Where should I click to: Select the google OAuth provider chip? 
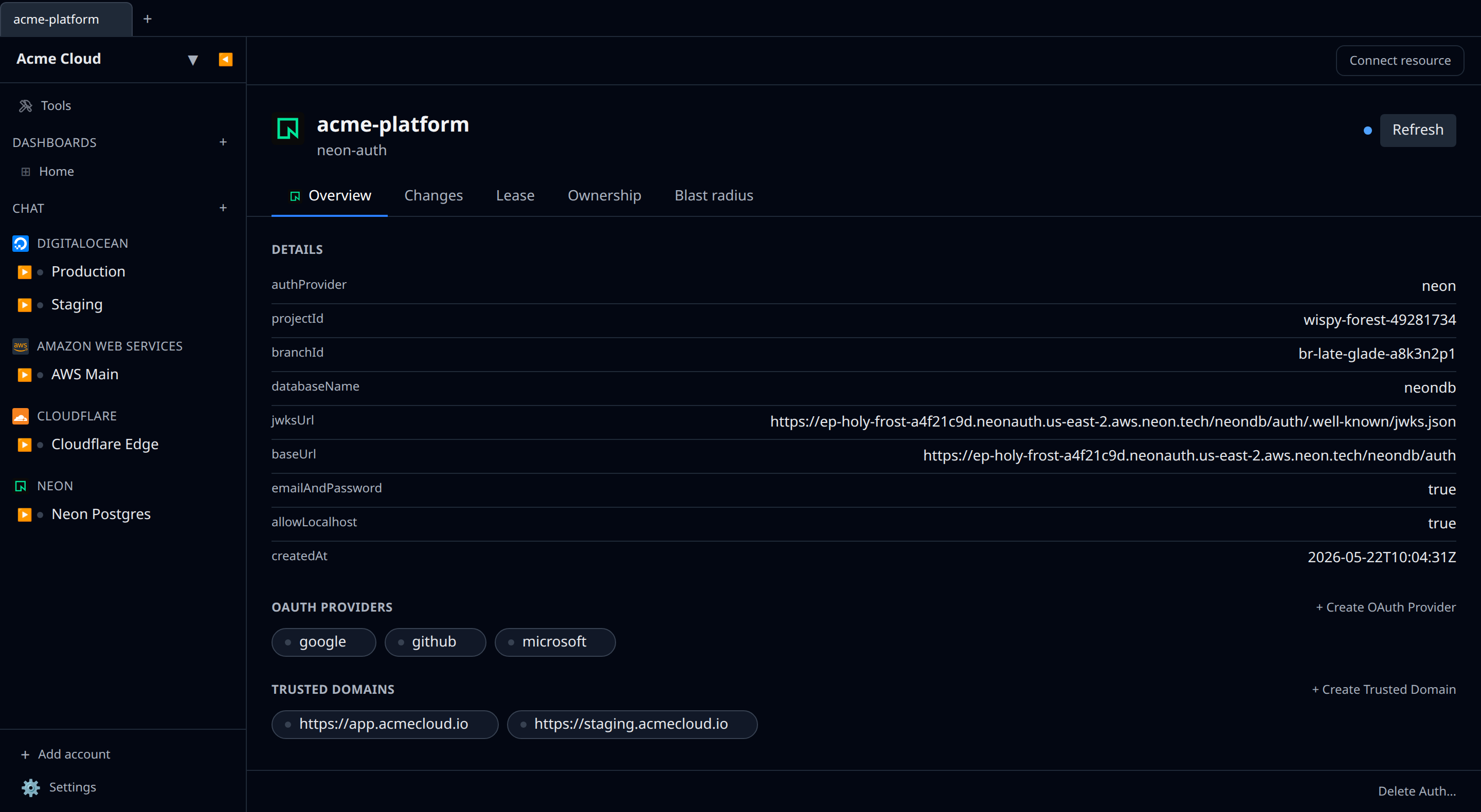pyautogui.click(x=323, y=642)
